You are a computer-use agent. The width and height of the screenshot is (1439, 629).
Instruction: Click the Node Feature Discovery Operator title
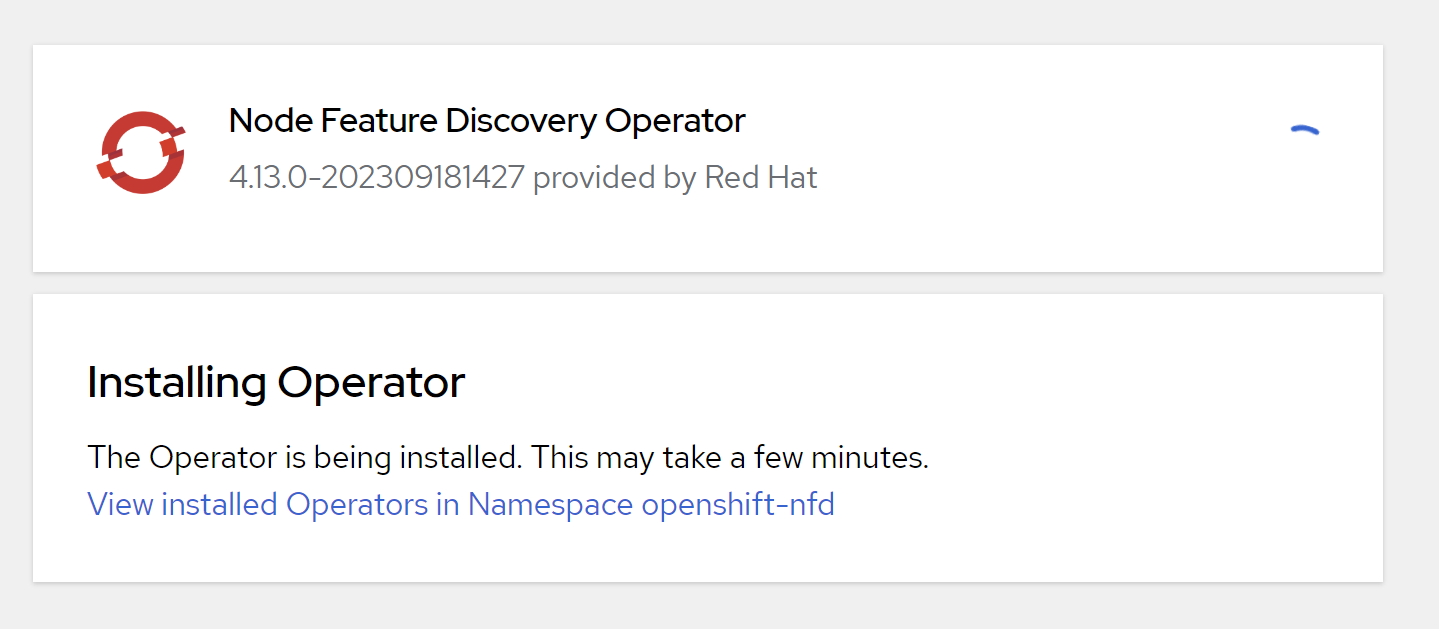tap(487, 121)
